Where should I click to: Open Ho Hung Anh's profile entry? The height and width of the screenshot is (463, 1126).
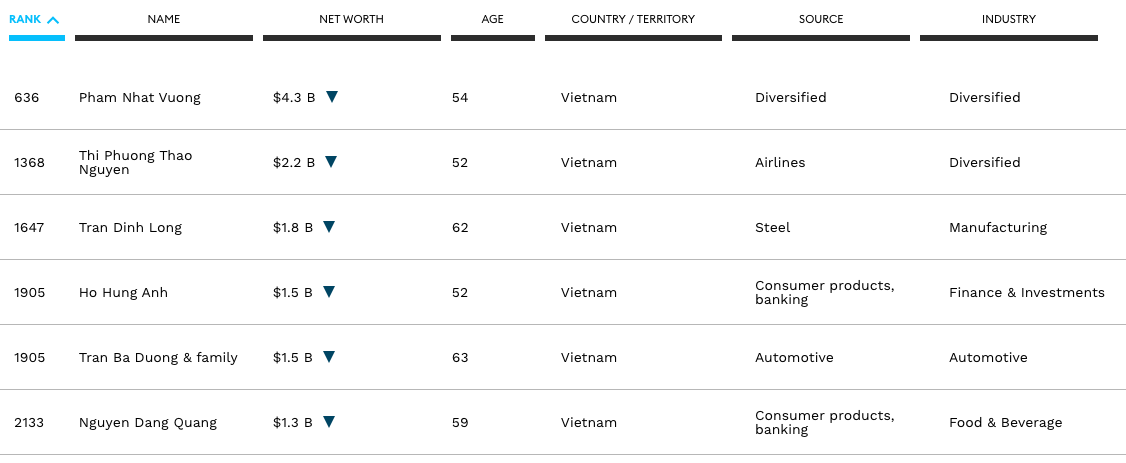[x=123, y=293]
